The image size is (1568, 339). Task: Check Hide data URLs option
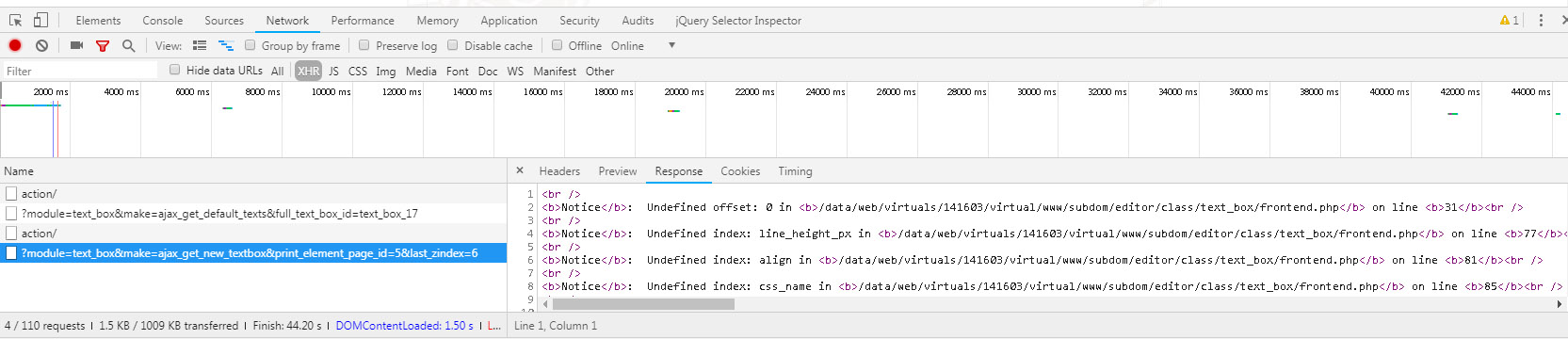pos(175,69)
